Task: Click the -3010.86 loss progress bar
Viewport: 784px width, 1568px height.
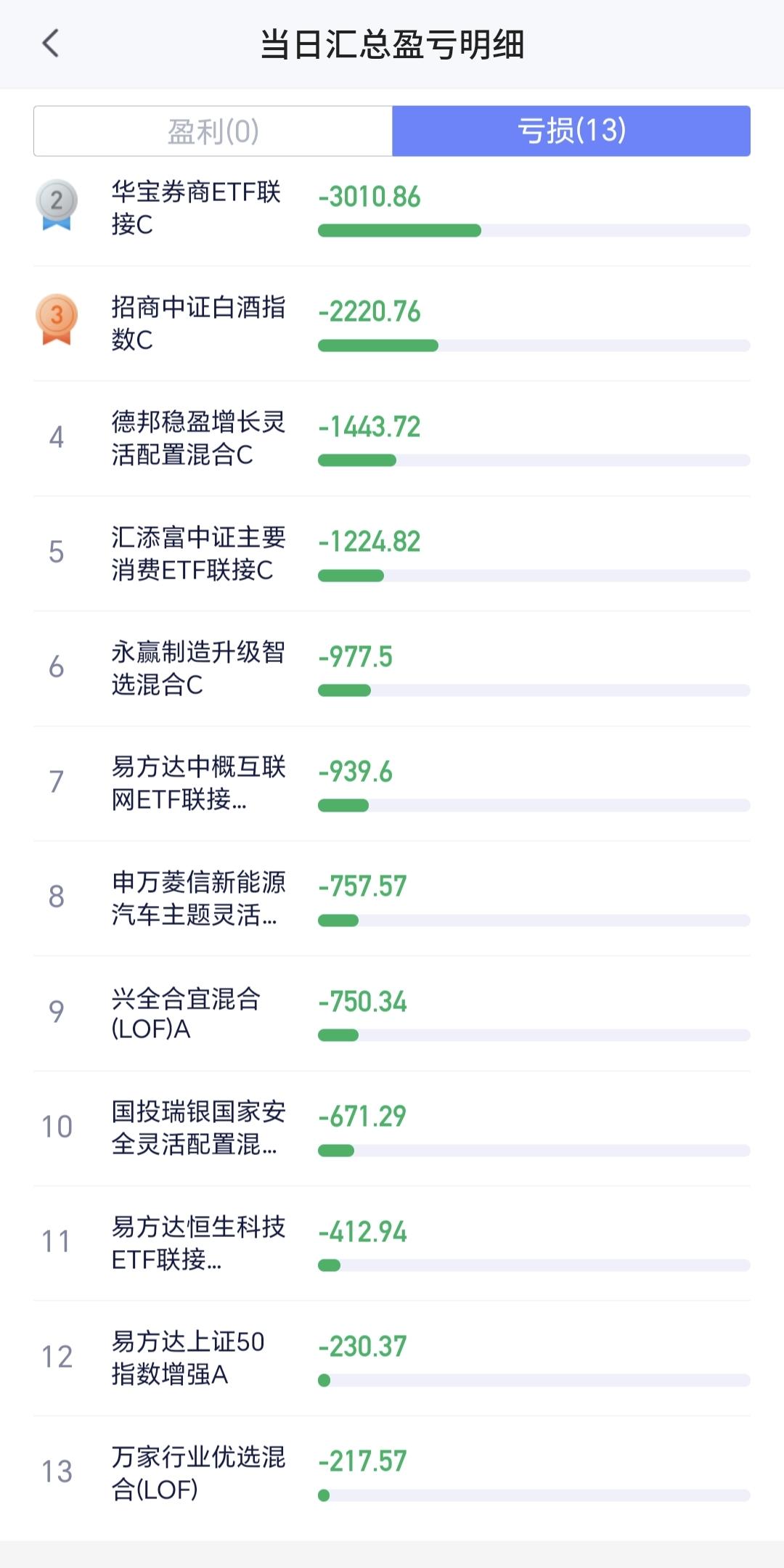Action: point(534,231)
